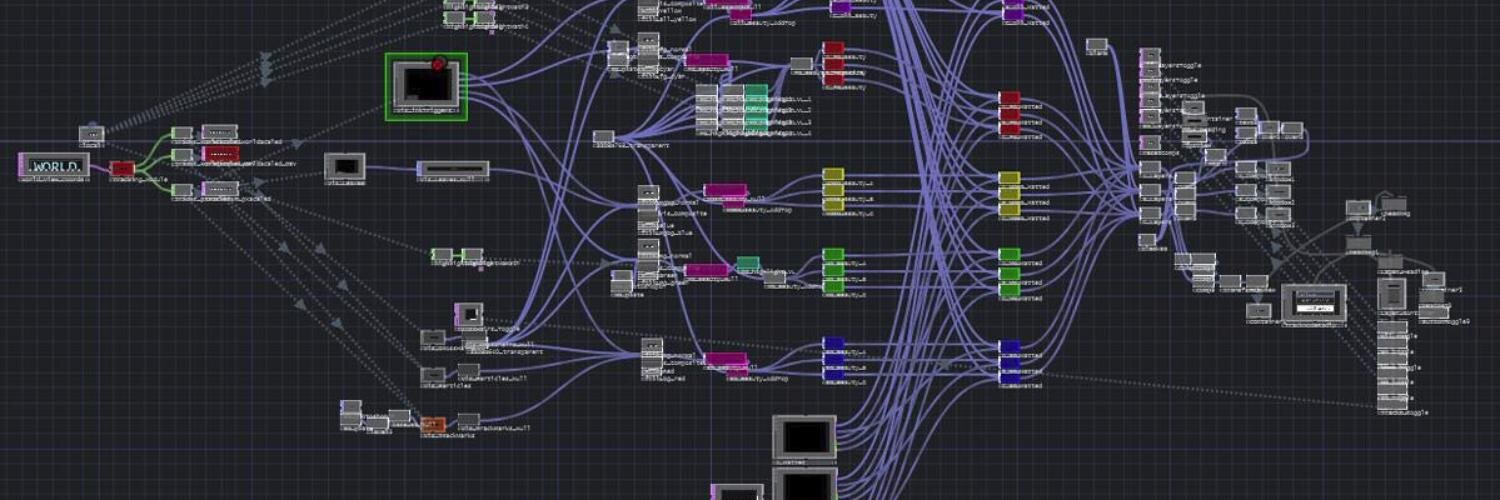Select the bottom yellow node in the right colored column
This screenshot has height=500, width=1500.
pos(1010,209)
